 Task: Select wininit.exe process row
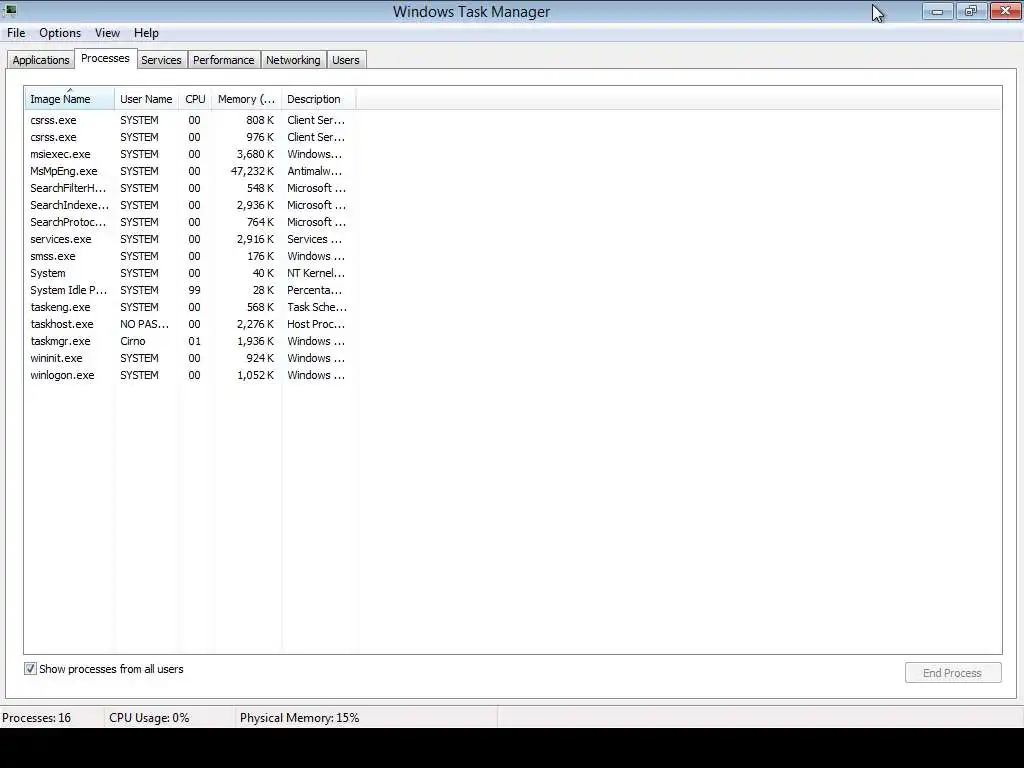tap(189, 358)
